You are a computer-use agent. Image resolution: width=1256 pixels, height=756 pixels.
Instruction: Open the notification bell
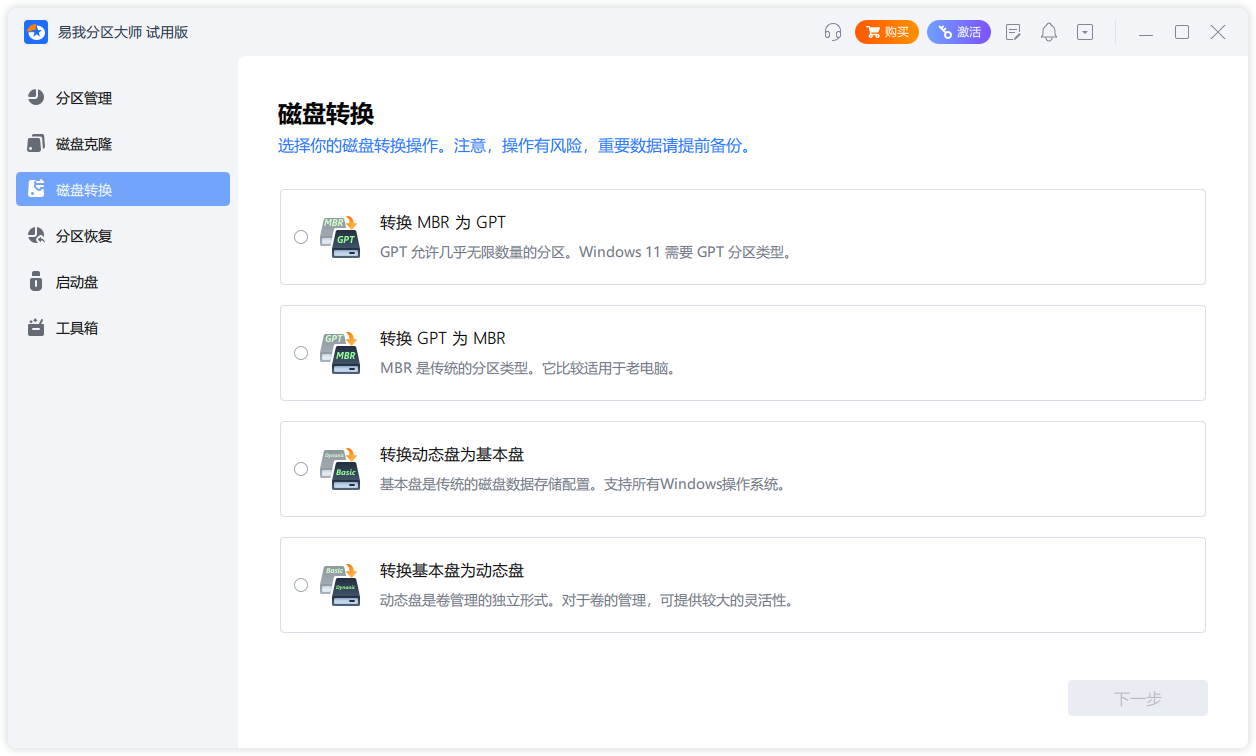pyautogui.click(x=1048, y=32)
